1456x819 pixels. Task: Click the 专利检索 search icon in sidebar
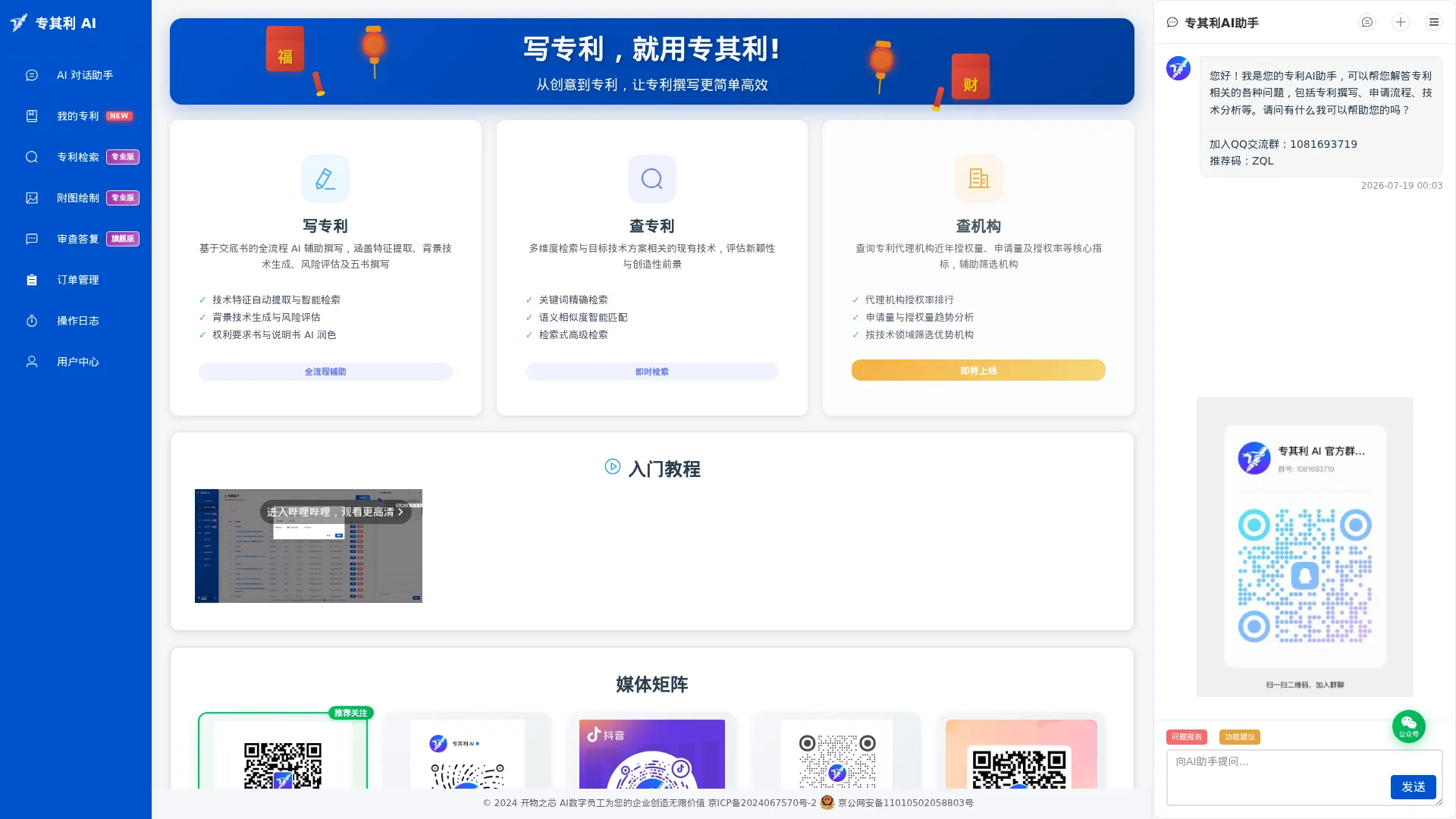click(x=32, y=157)
